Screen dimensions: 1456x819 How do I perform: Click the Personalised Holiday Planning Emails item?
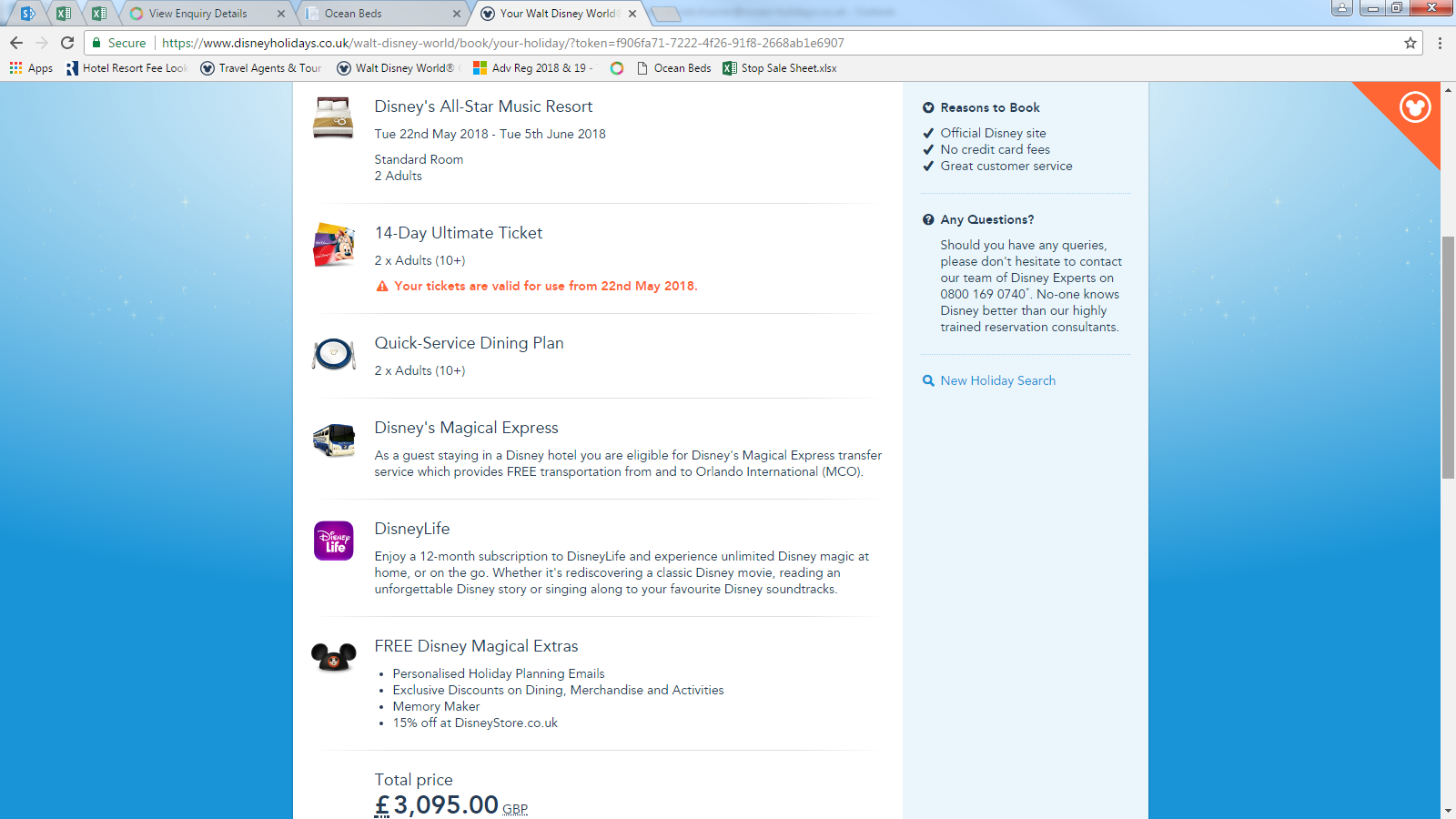coord(499,673)
